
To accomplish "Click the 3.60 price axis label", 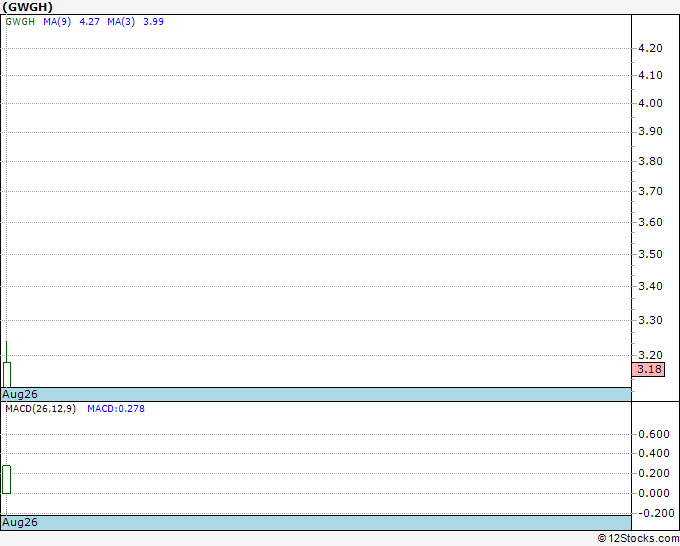I will (x=651, y=222).
